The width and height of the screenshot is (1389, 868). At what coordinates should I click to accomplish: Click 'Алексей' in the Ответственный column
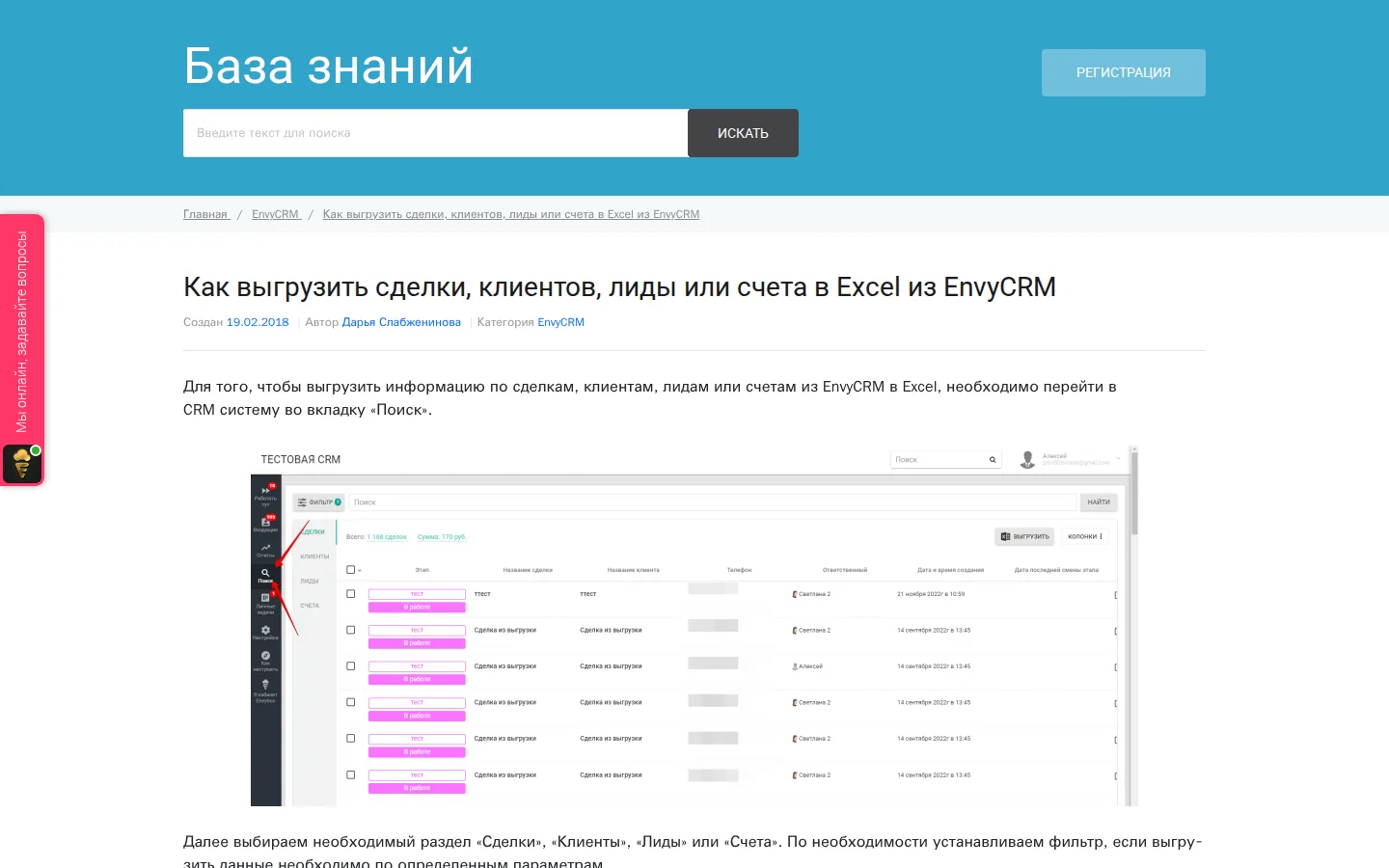coord(808,666)
